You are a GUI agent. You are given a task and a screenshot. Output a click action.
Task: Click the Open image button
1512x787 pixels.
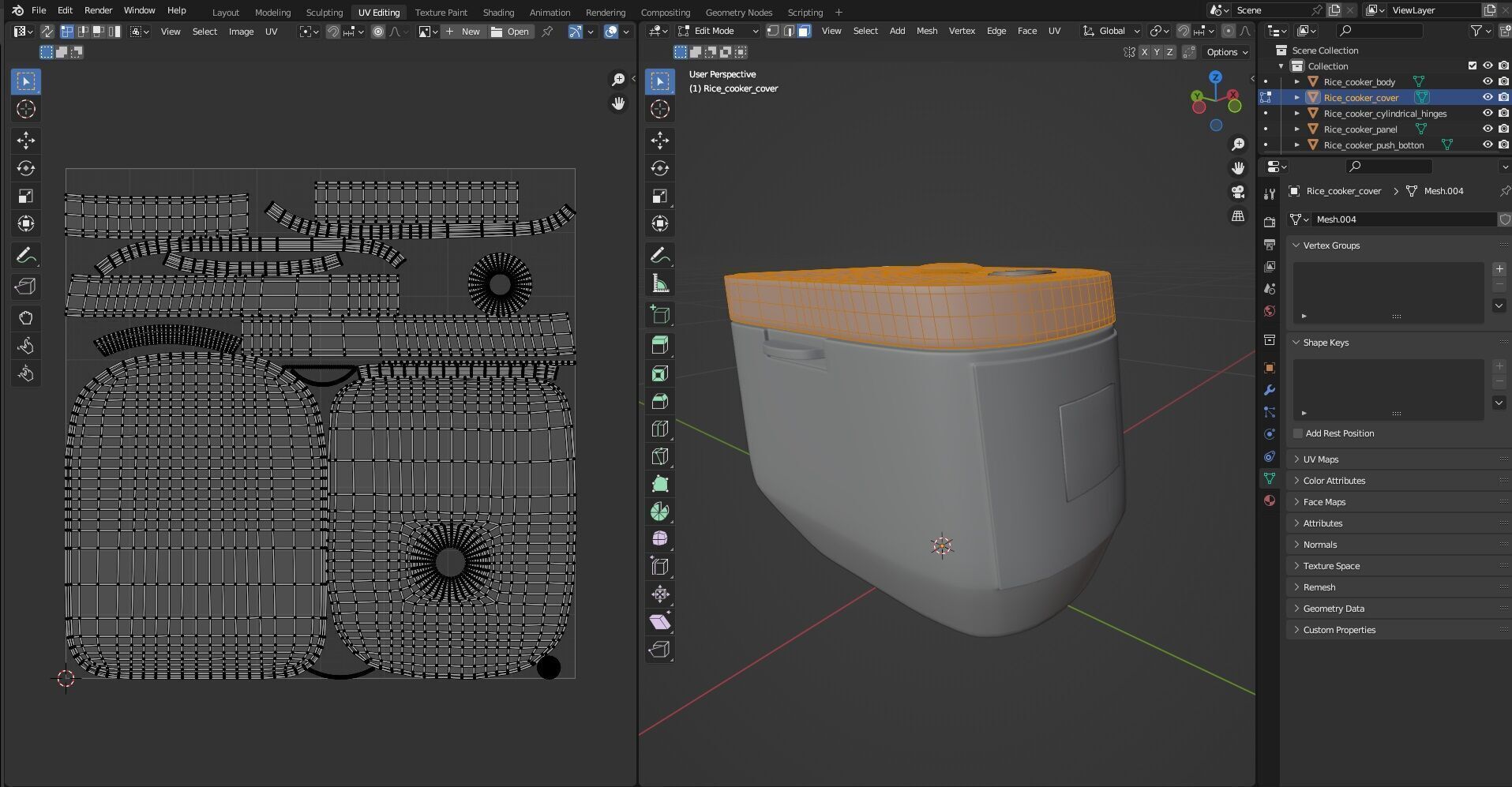pyautogui.click(x=510, y=32)
